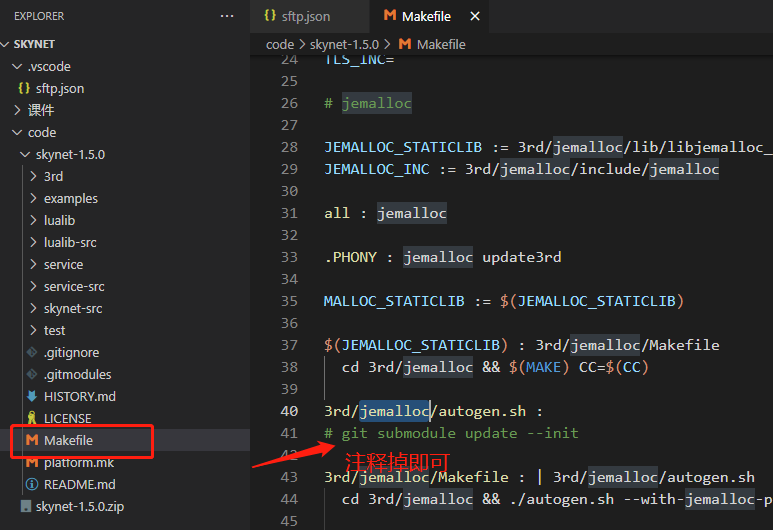Click line number 41 in the gutter

coord(289,433)
